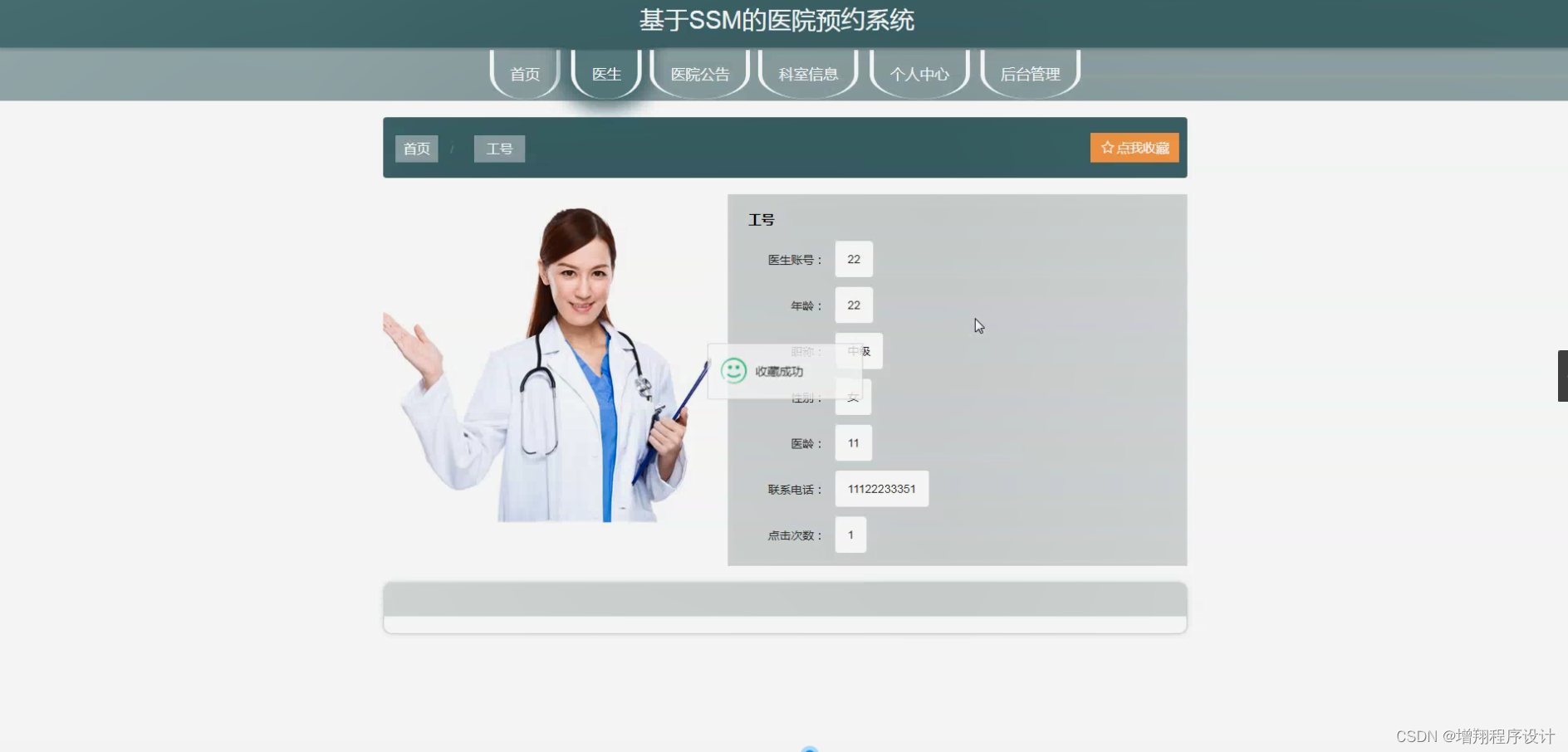This screenshot has width=1568, height=752.
Task: Click the star icon on 点我收藏 button
Action: [1108, 147]
